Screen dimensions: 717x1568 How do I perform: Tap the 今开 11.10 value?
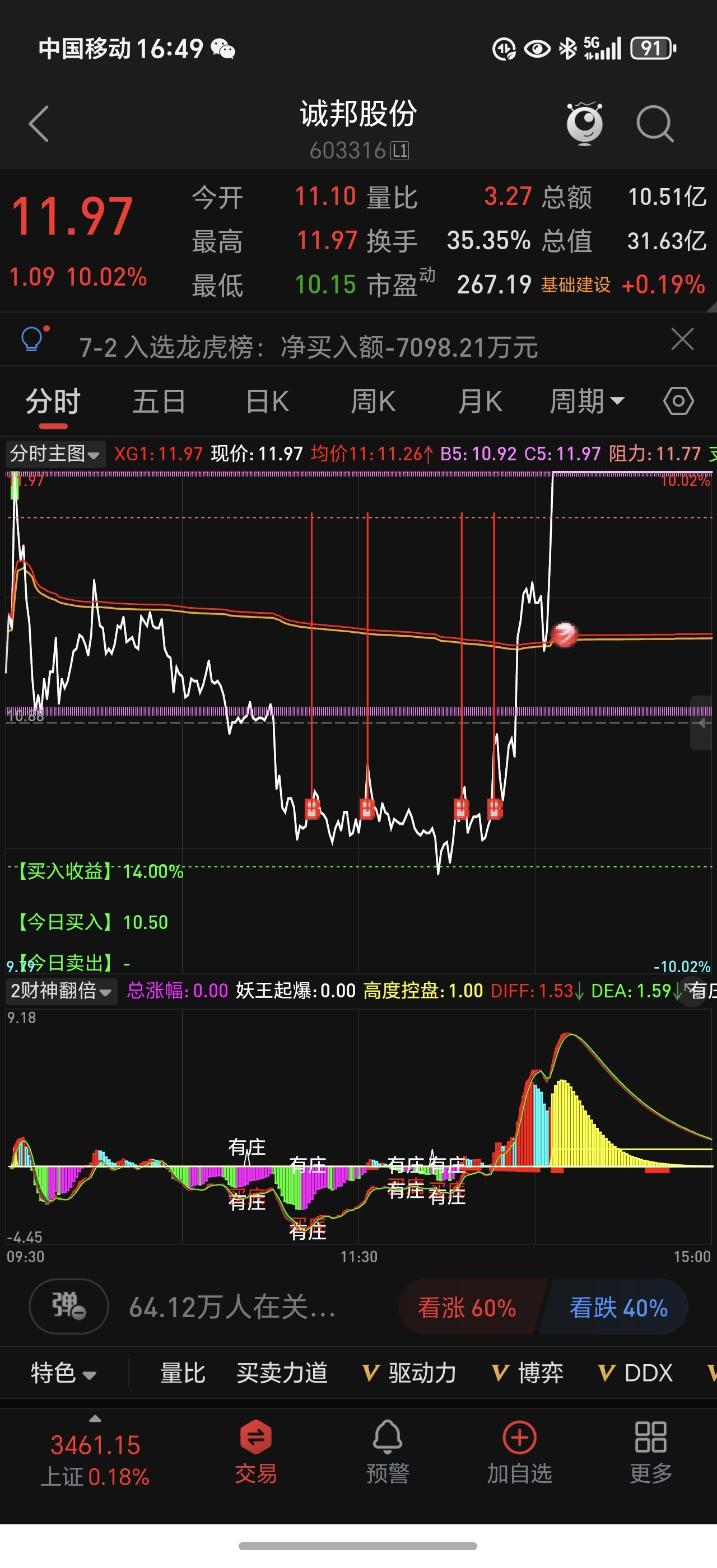point(325,197)
